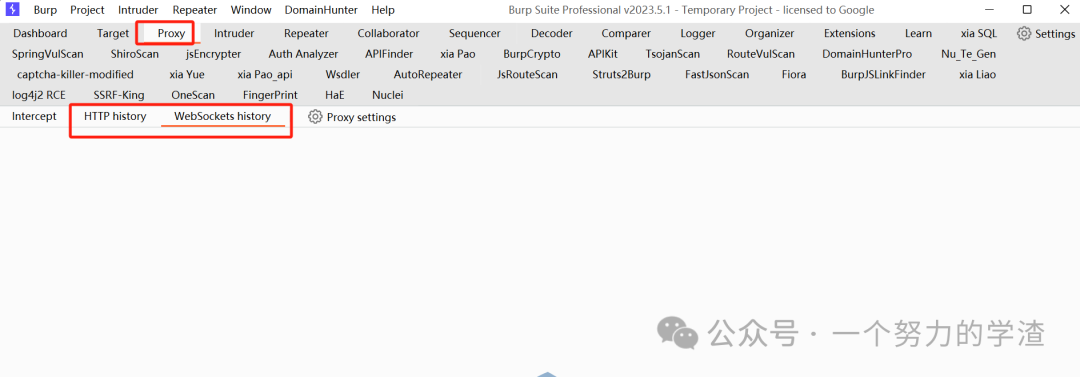Image resolution: width=1080 pixels, height=377 pixels.
Task: Open the Auth Analyzer tab
Action: tap(303, 54)
